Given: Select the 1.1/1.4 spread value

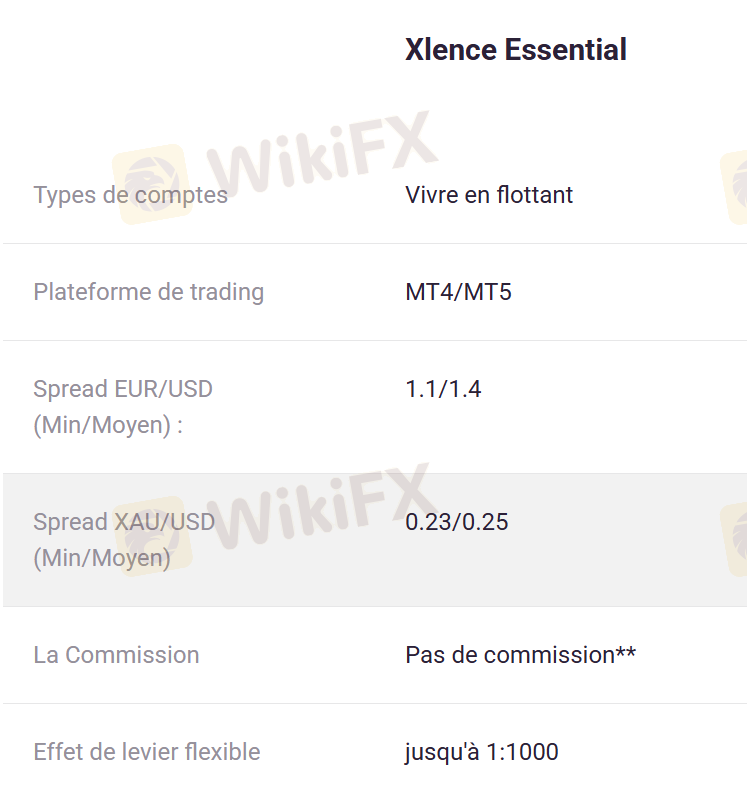Looking at the screenshot, I should 443,389.
